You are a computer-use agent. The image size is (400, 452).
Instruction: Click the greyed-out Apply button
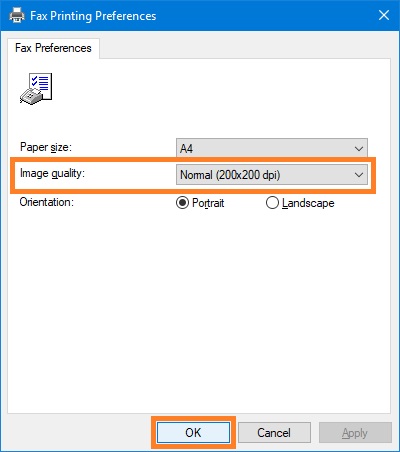tap(355, 433)
